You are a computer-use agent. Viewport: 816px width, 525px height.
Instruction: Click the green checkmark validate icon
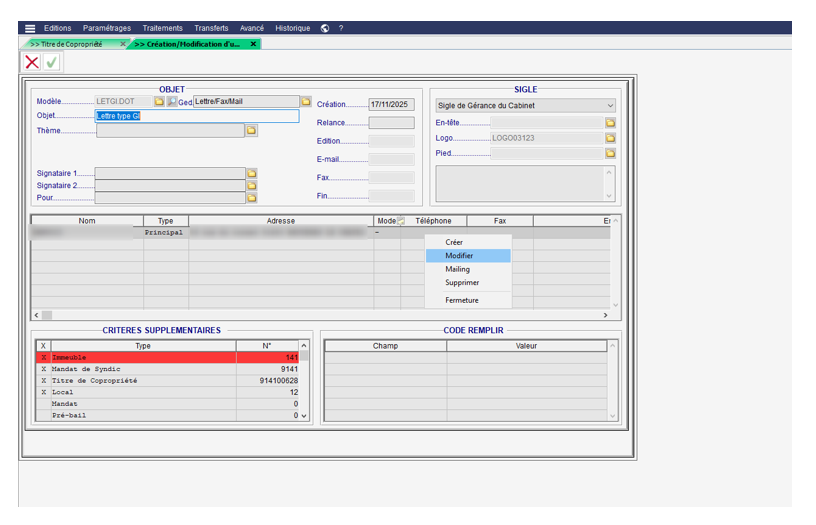tap(51, 62)
